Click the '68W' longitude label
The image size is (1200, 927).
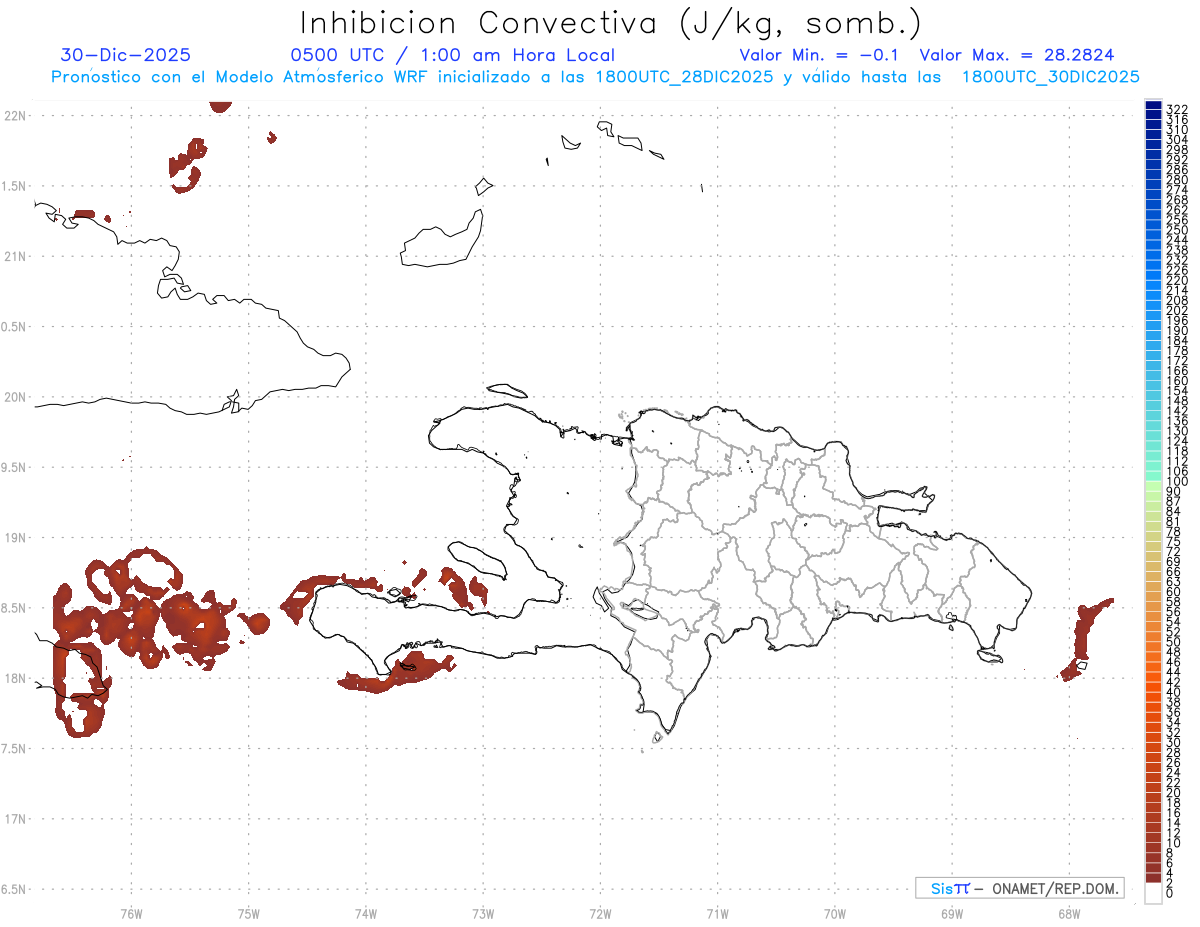tap(1068, 913)
